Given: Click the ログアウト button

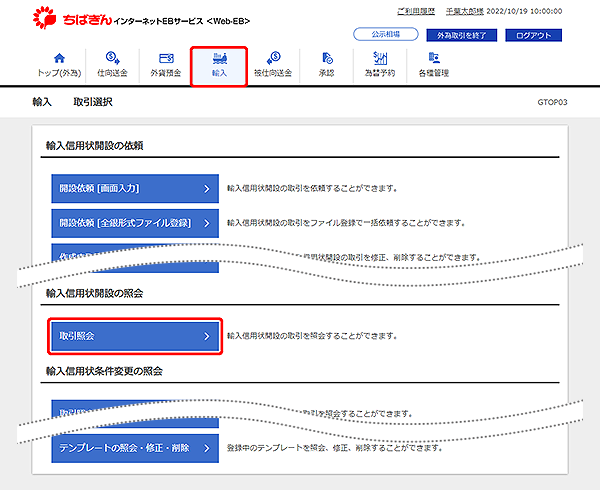Looking at the screenshot, I should (534, 35).
